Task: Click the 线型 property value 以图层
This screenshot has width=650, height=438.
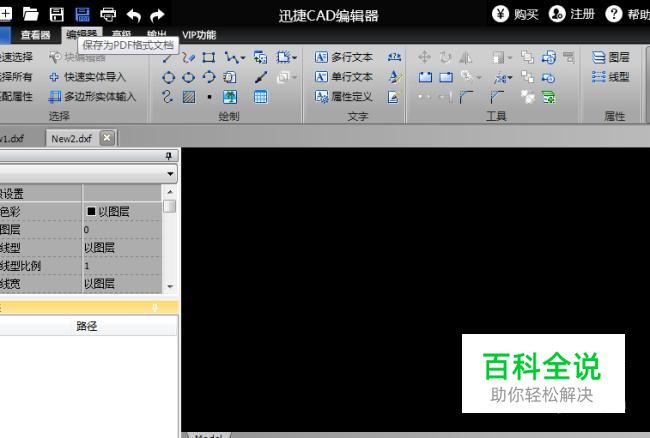Action: click(x=122, y=248)
